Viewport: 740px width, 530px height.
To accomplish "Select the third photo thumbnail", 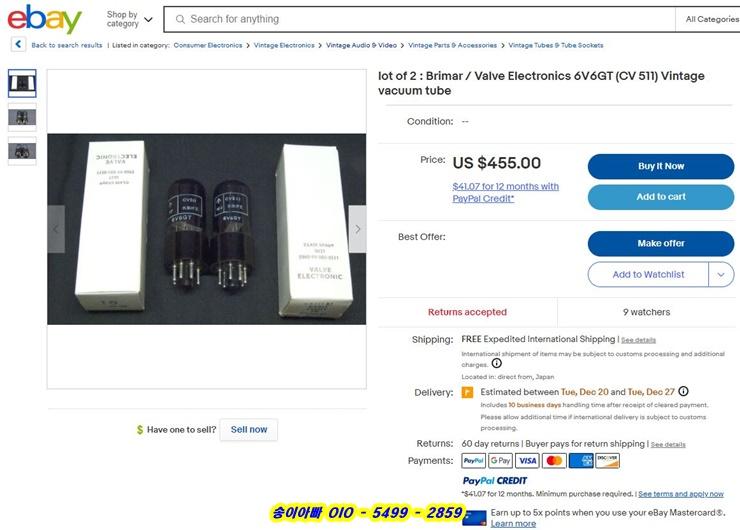I will (x=22, y=151).
